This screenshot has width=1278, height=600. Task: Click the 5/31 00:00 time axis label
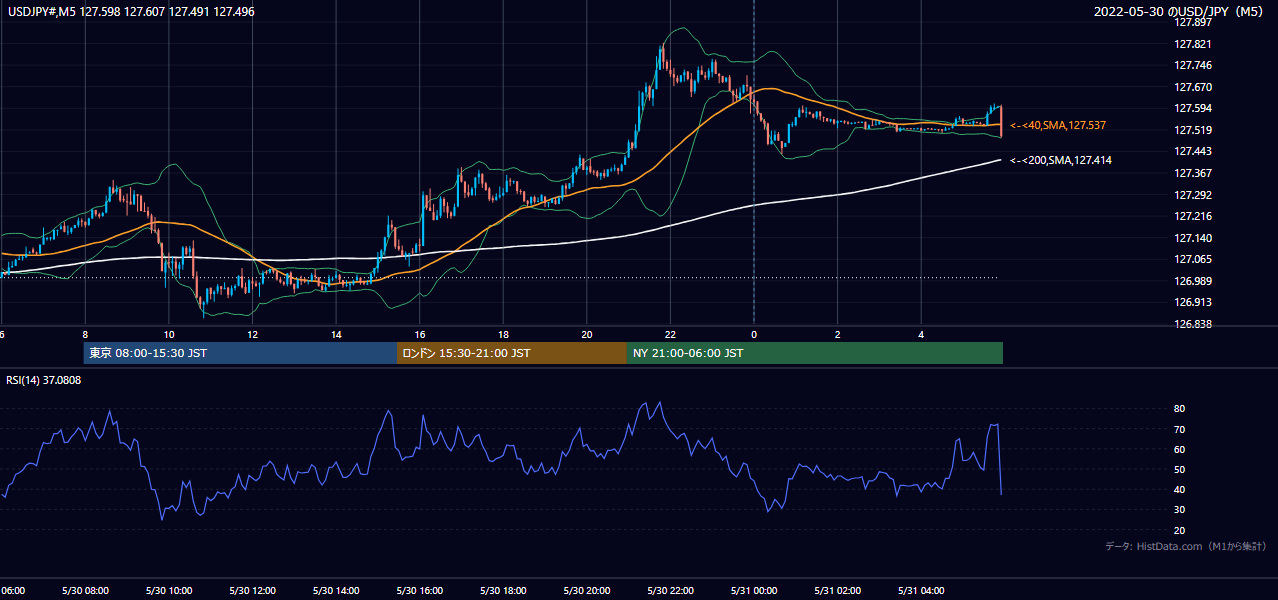tap(753, 591)
